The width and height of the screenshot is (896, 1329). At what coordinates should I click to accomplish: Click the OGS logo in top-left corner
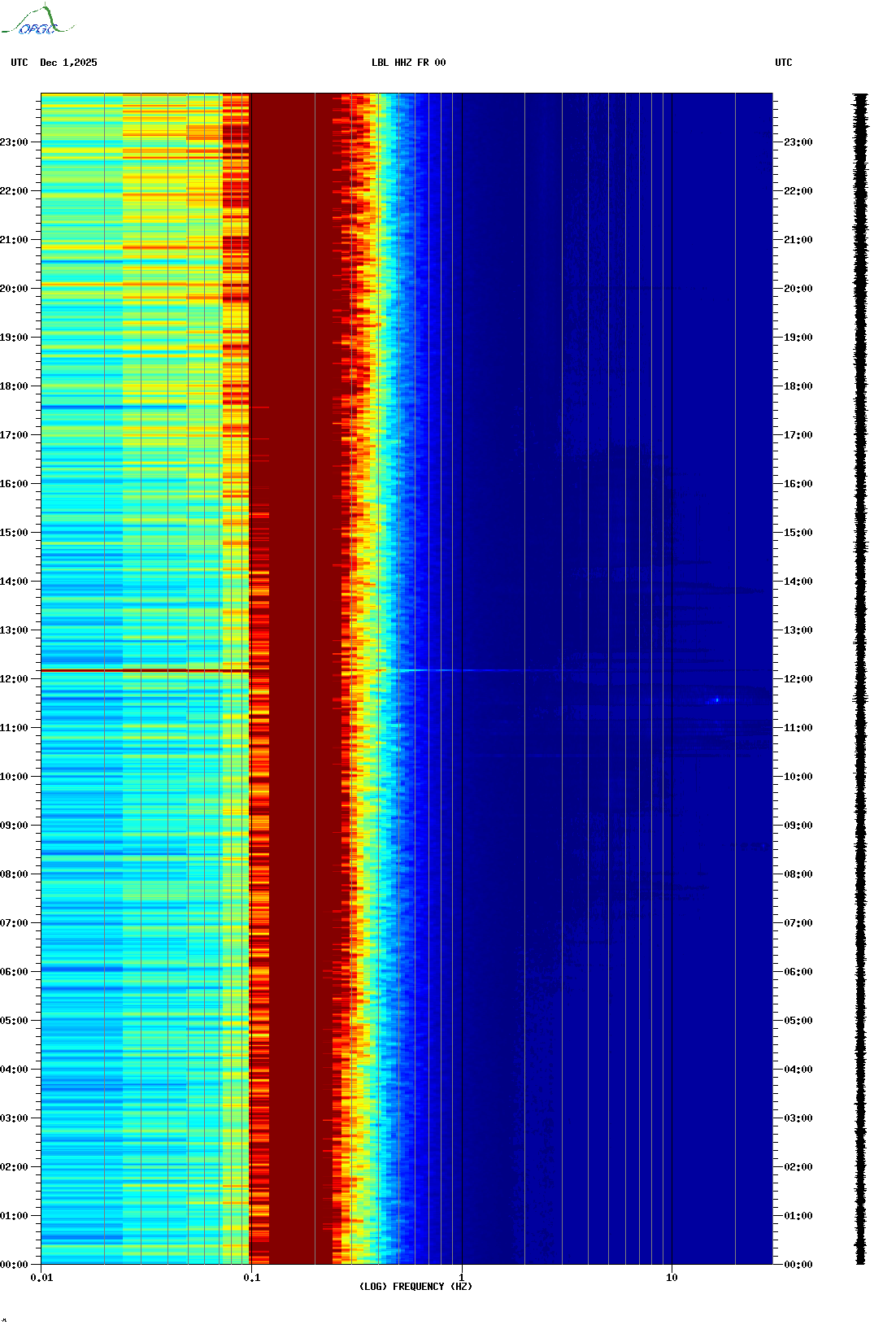point(37,21)
